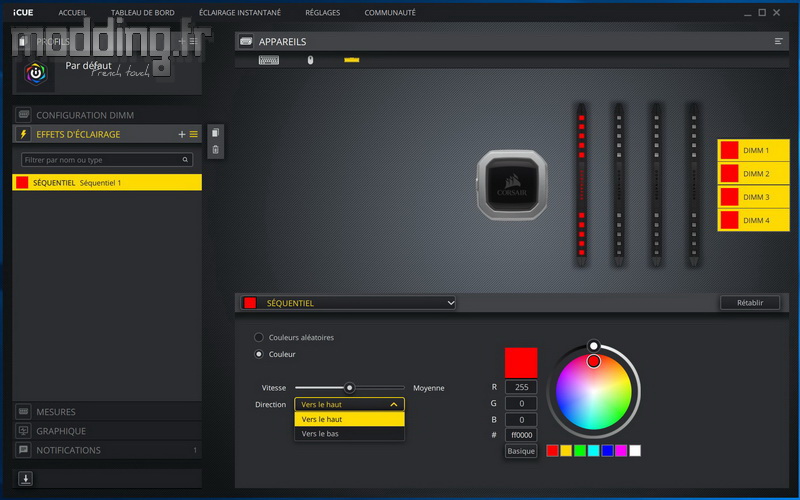Open Éclairage instantané menu
This screenshot has height=500, width=800.
tap(240, 12)
